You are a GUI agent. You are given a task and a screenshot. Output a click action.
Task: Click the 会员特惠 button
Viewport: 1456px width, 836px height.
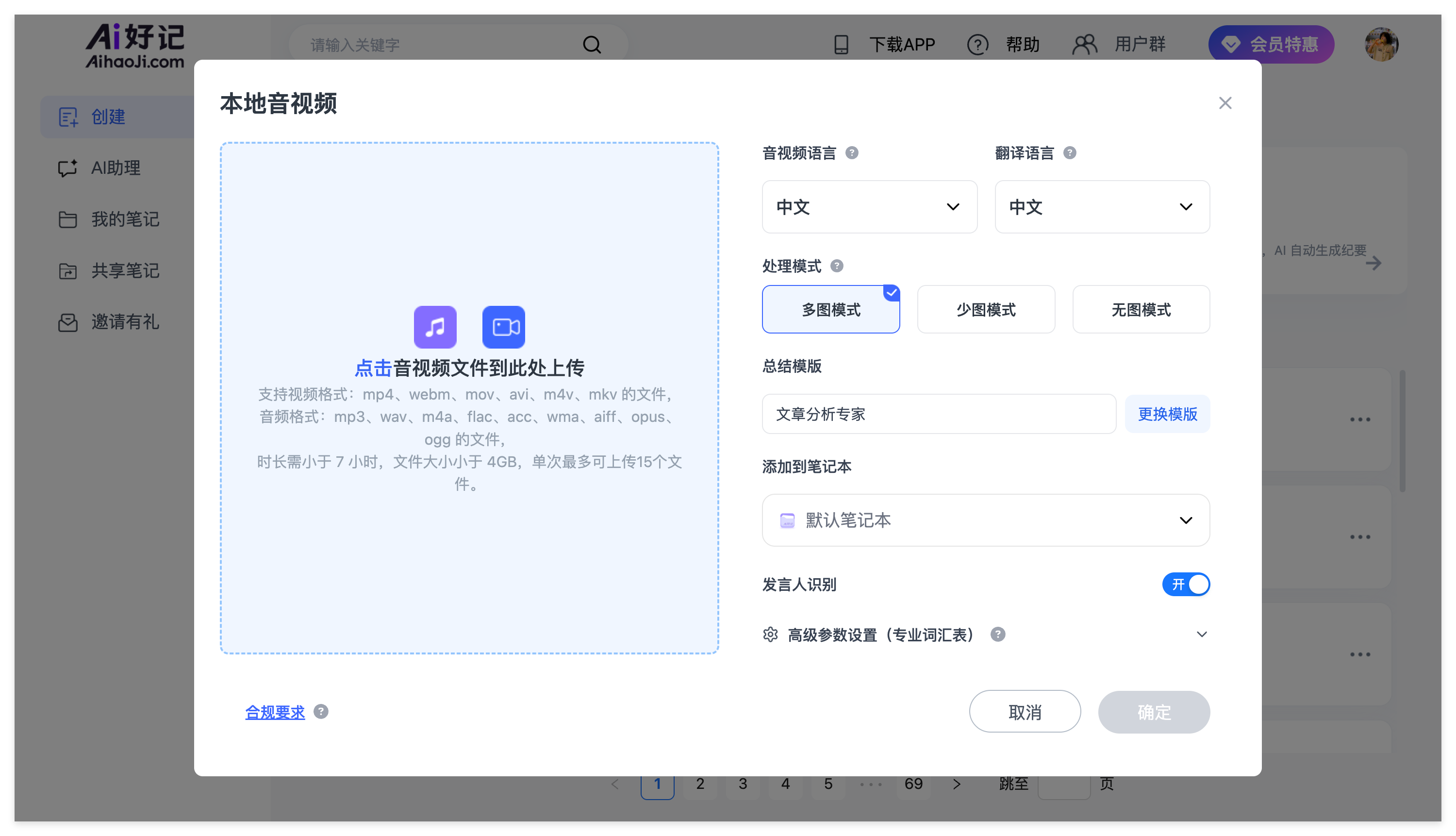point(1271,44)
